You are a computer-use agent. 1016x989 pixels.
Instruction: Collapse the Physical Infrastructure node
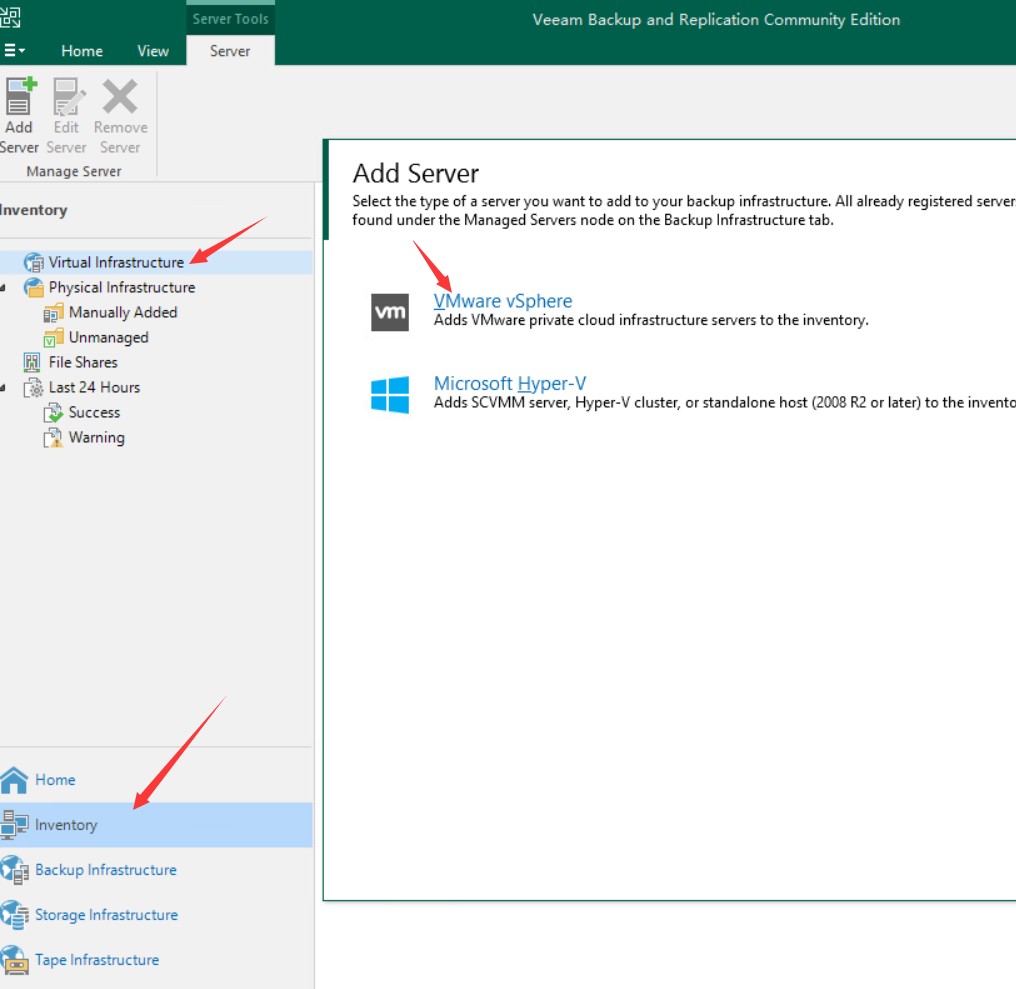3,288
